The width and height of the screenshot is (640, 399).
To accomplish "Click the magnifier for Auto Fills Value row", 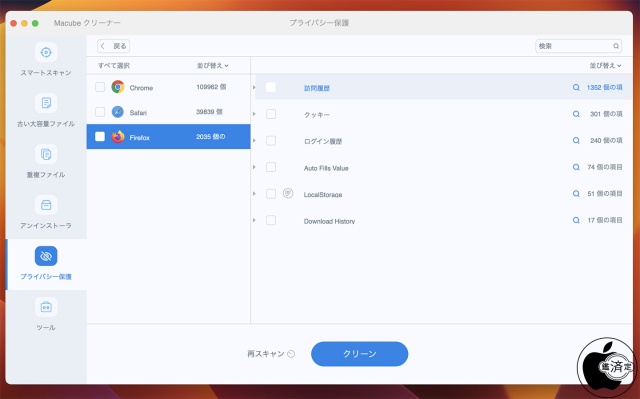I will coord(576,167).
